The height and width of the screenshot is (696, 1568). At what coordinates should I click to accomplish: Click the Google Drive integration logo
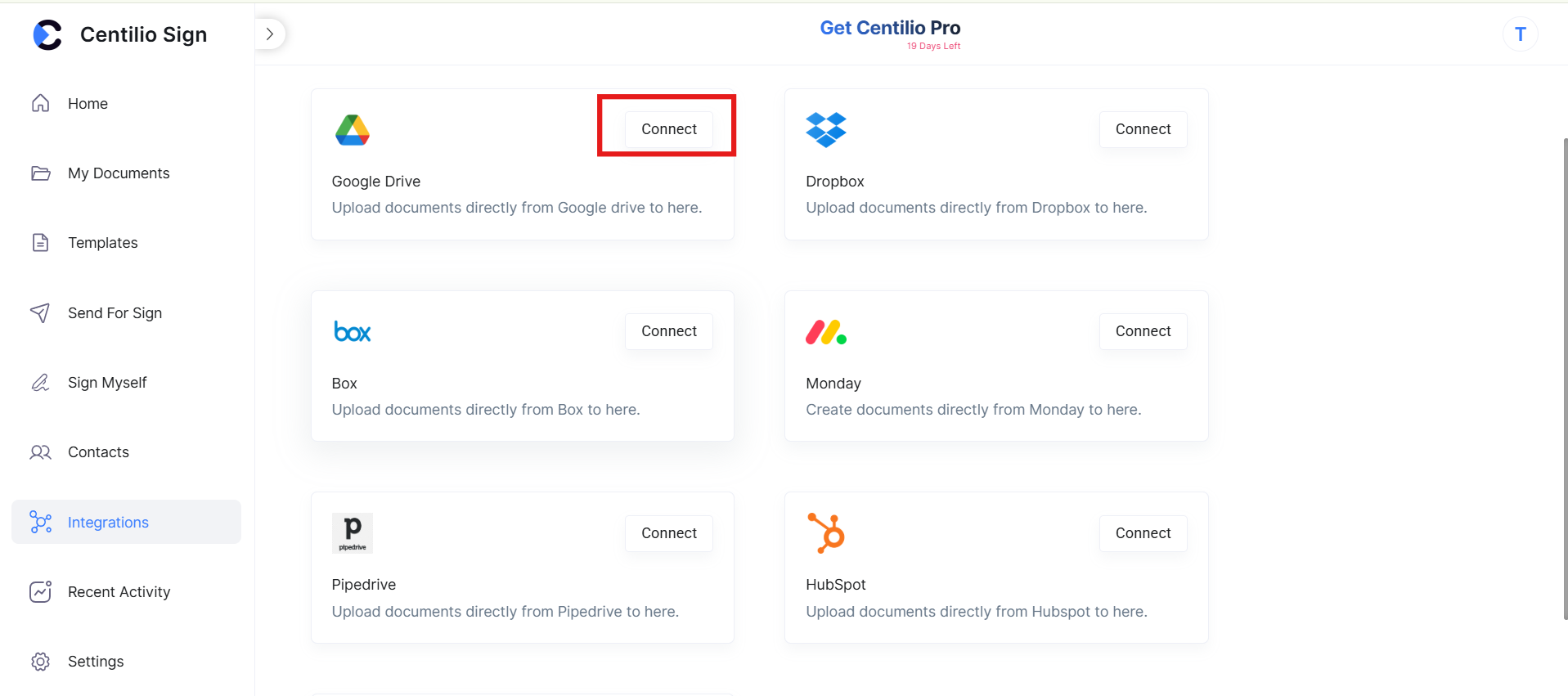353,129
